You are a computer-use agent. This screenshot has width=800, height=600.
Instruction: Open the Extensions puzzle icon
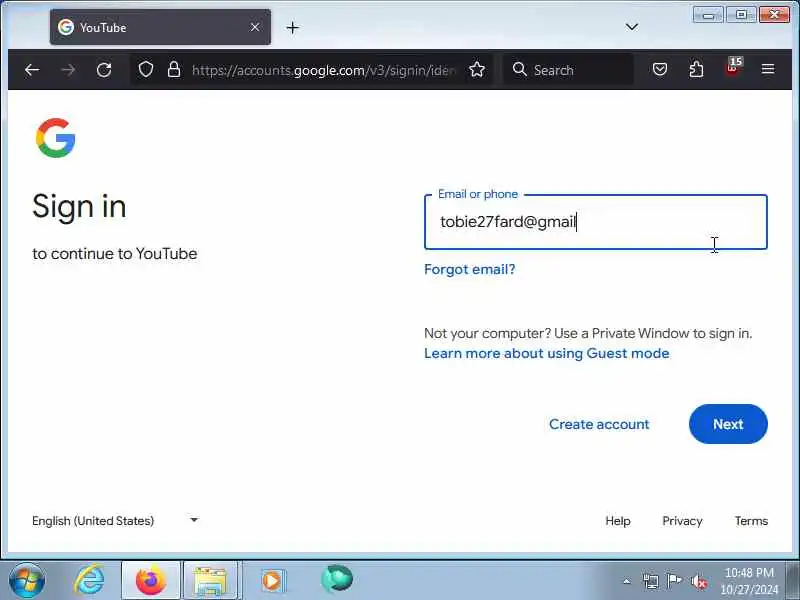point(696,69)
